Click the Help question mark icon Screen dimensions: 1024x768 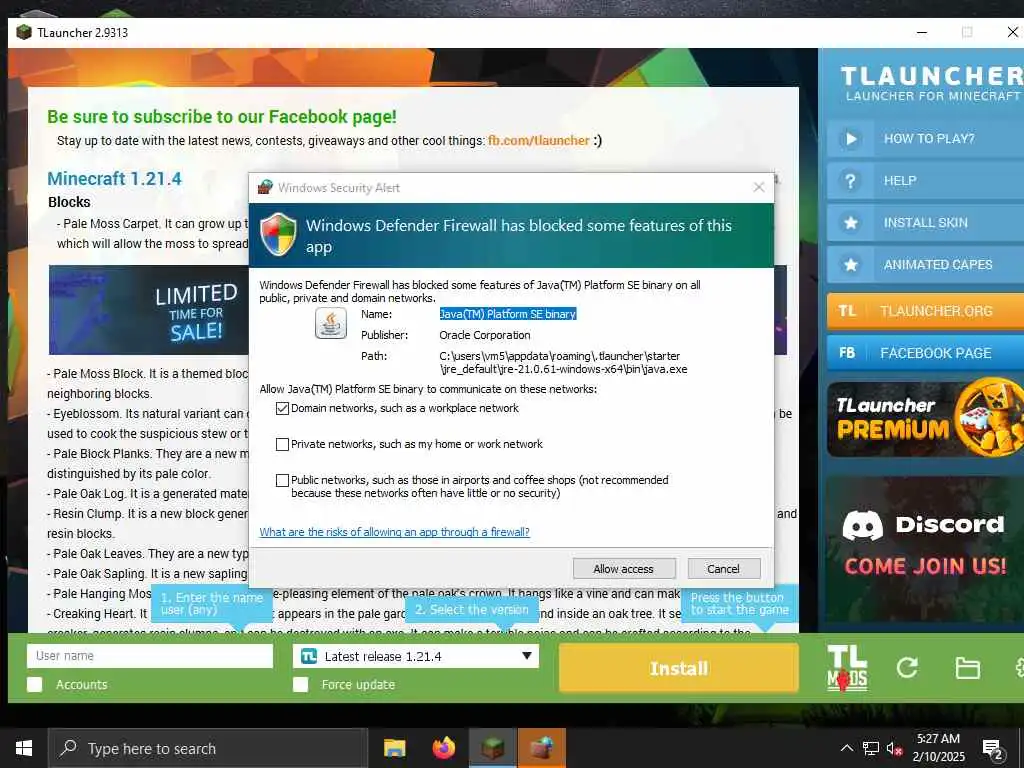pyautogui.click(x=850, y=181)
